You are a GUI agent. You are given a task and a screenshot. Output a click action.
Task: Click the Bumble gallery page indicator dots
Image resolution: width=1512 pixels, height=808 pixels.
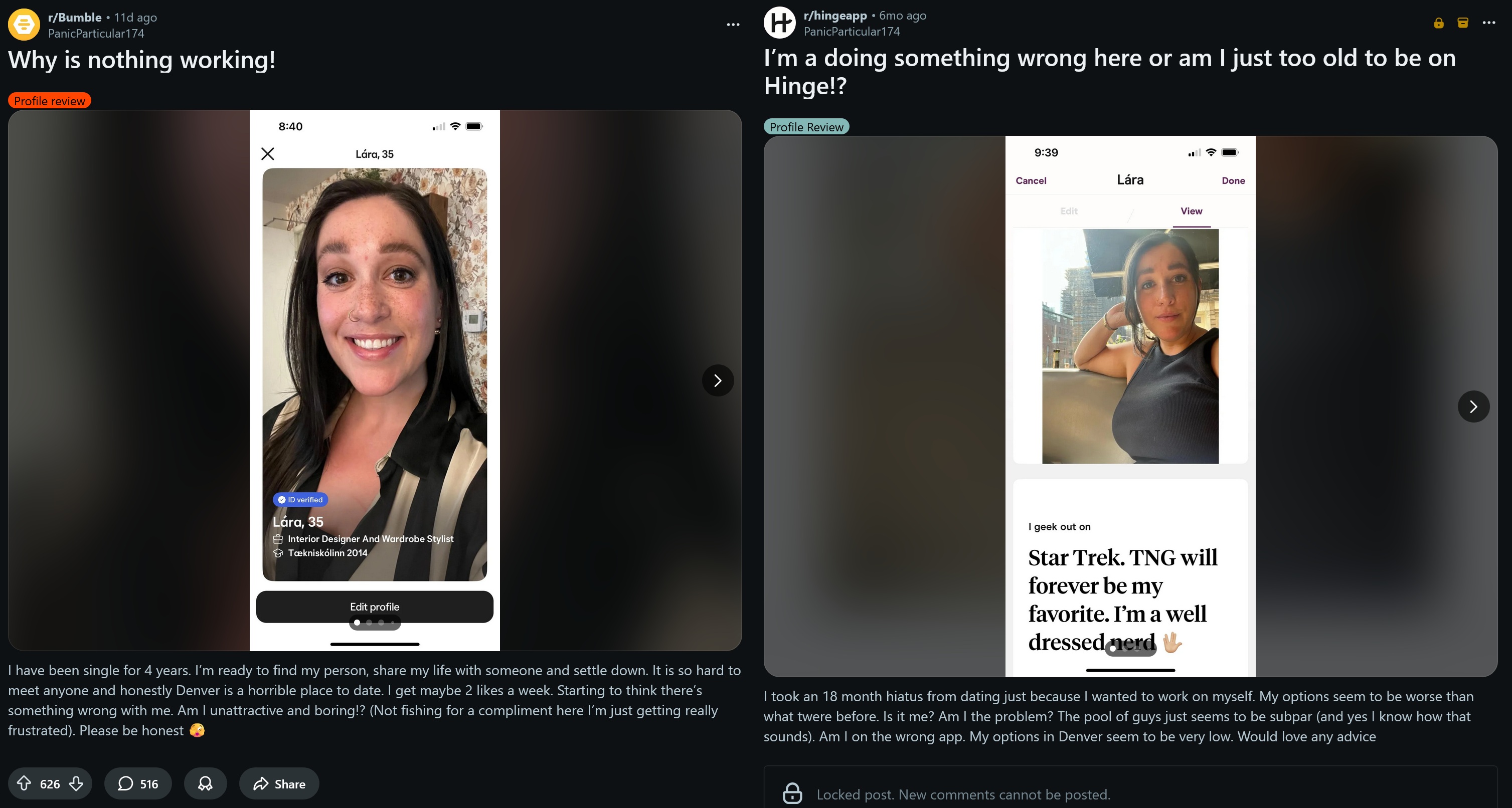(375, 623)
